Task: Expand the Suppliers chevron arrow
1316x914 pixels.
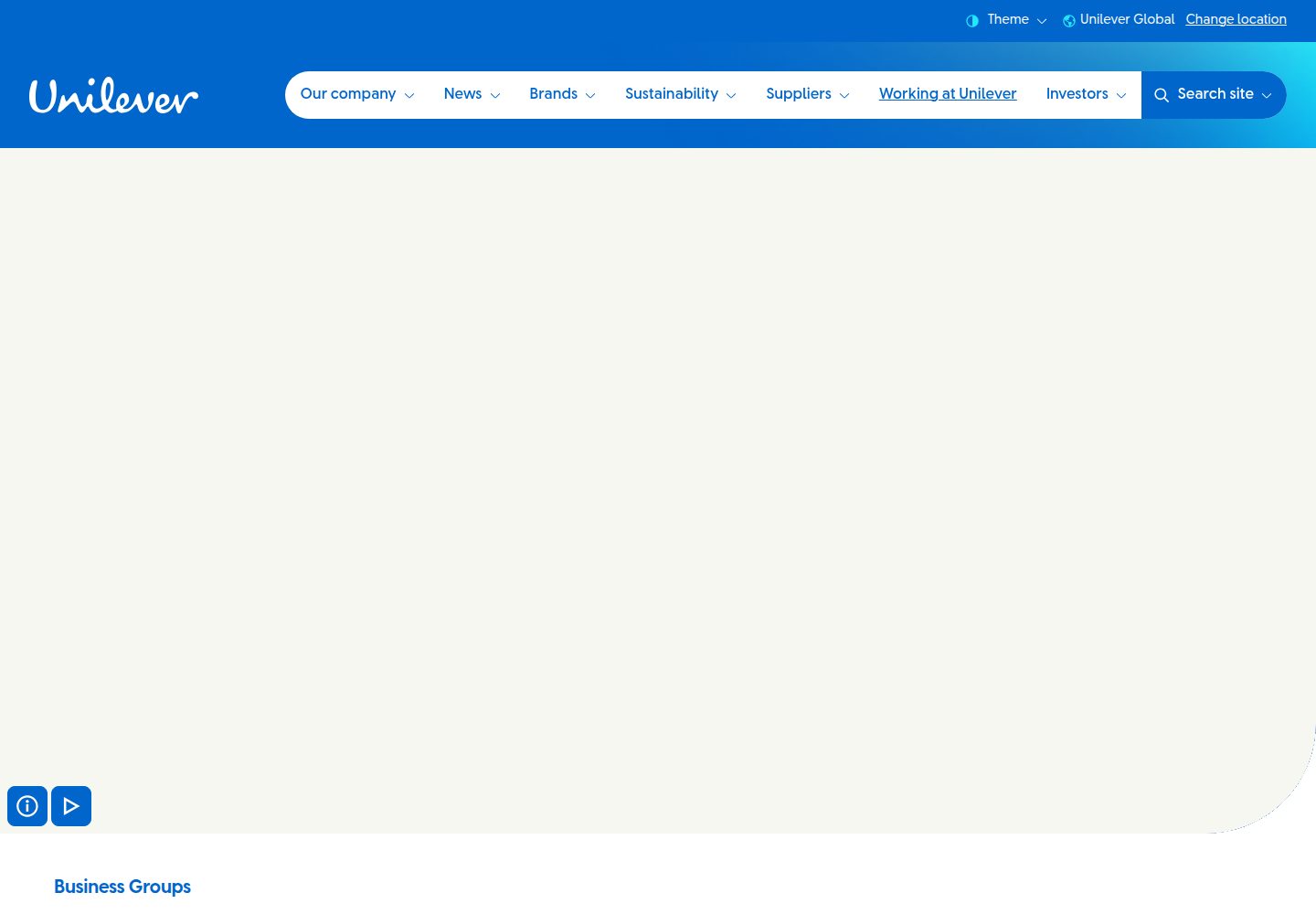Action: pos(844,95)
